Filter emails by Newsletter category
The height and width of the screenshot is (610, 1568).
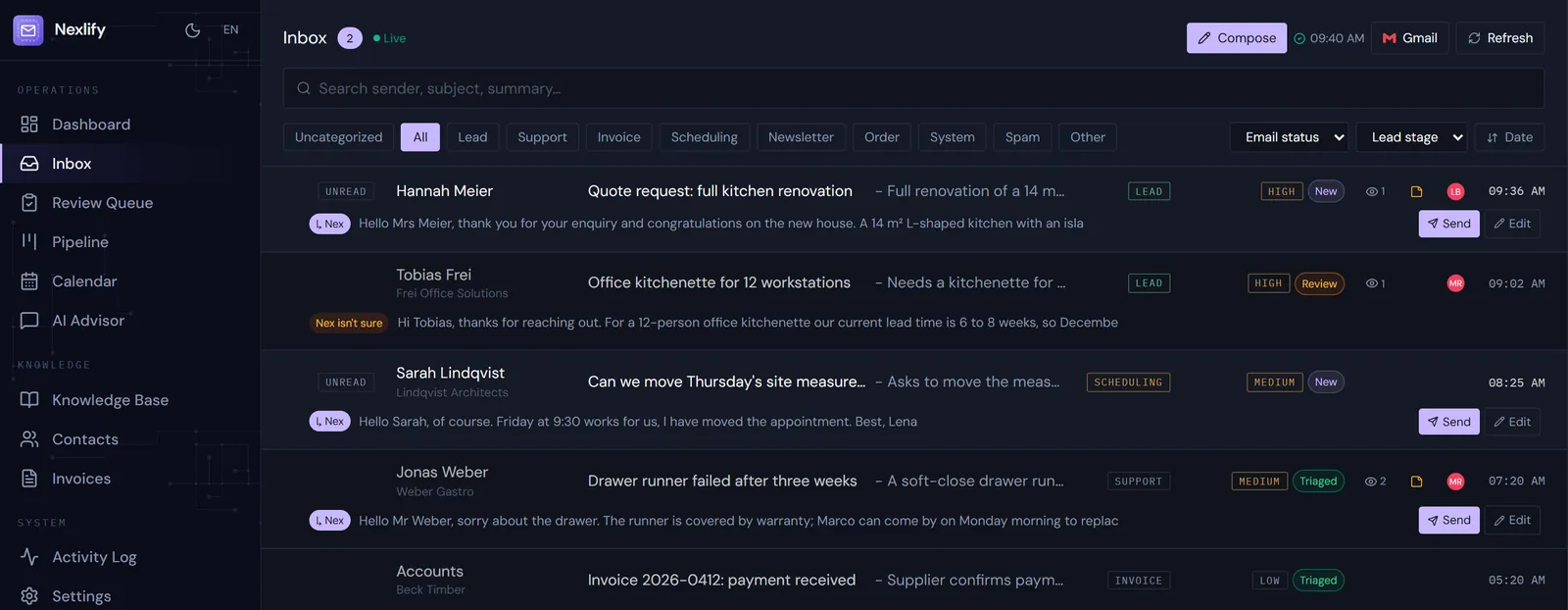[x=801, y=137]
